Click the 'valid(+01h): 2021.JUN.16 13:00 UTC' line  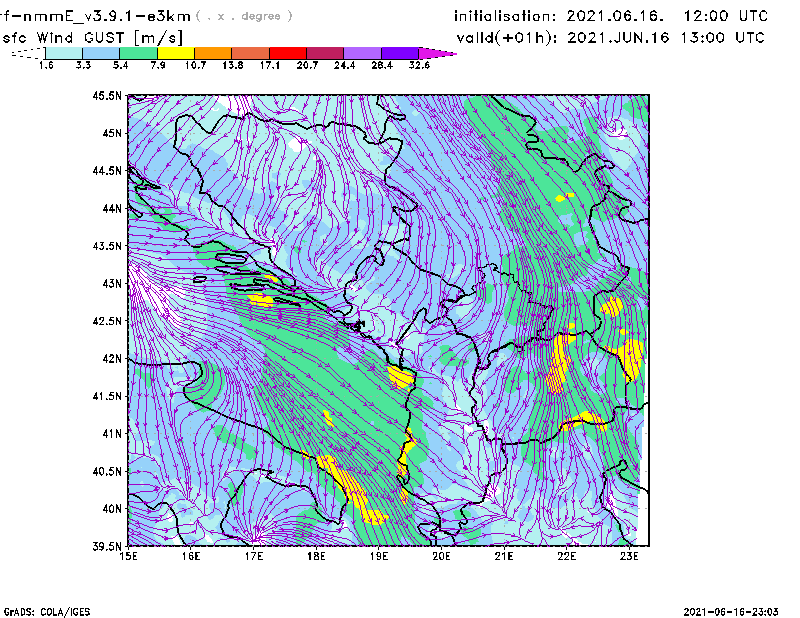click(x=611, y=38)
